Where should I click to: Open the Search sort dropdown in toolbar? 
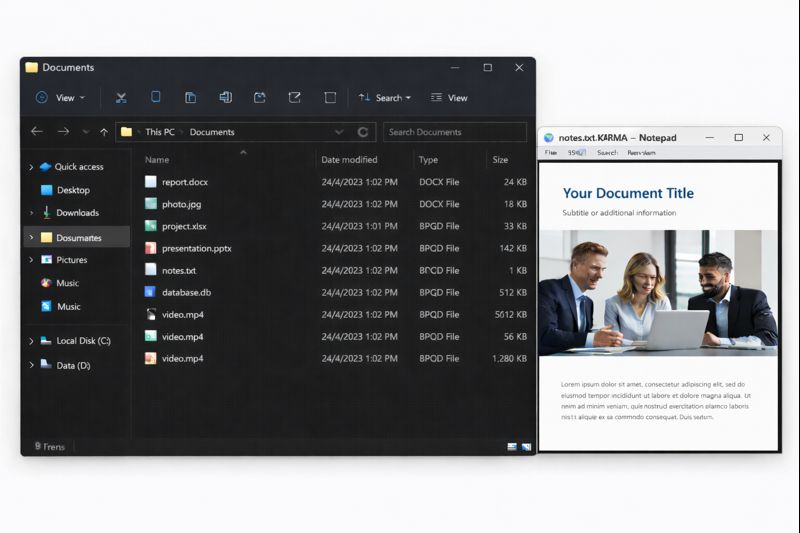click(384, 98)
